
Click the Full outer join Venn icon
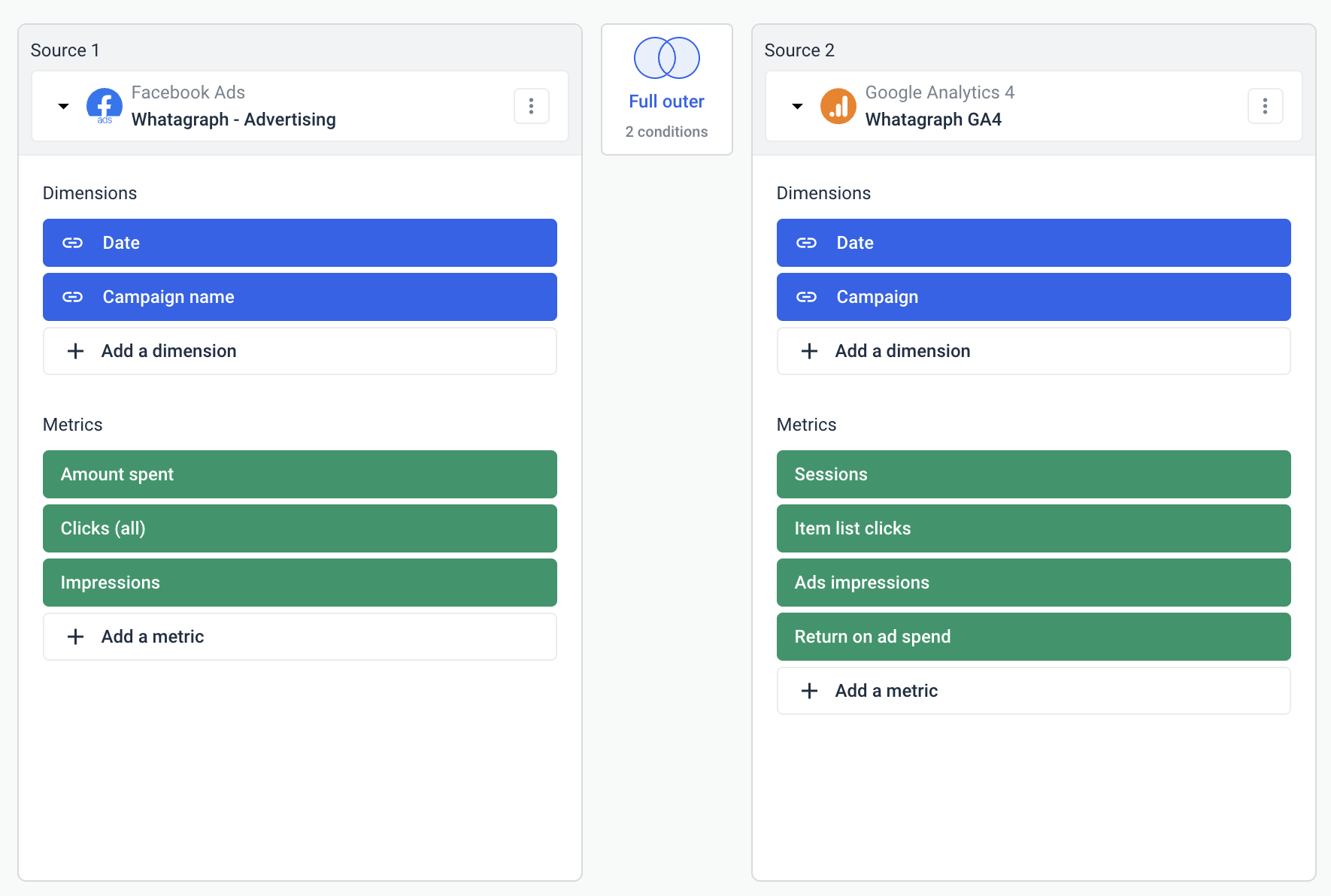pos(666,58)
